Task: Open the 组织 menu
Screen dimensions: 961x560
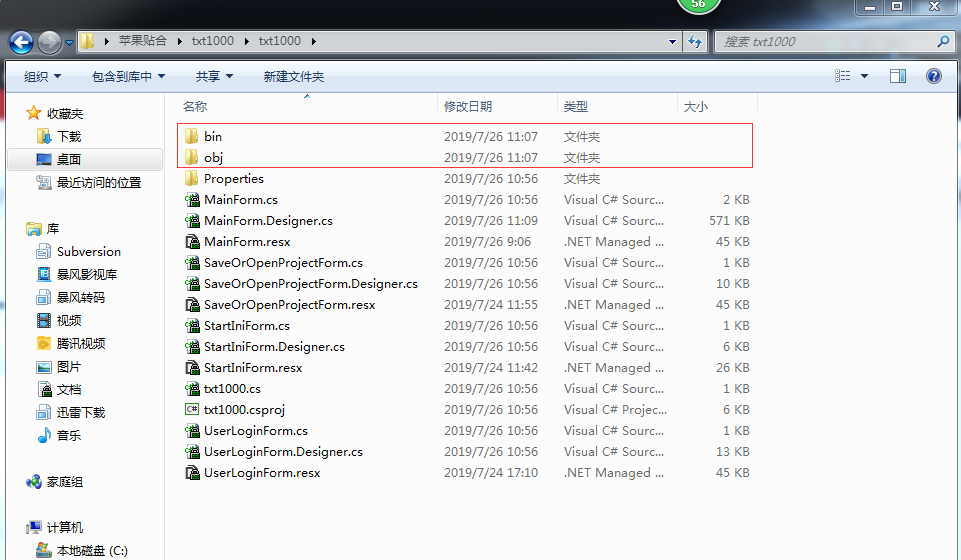Action: click(42, 77)
